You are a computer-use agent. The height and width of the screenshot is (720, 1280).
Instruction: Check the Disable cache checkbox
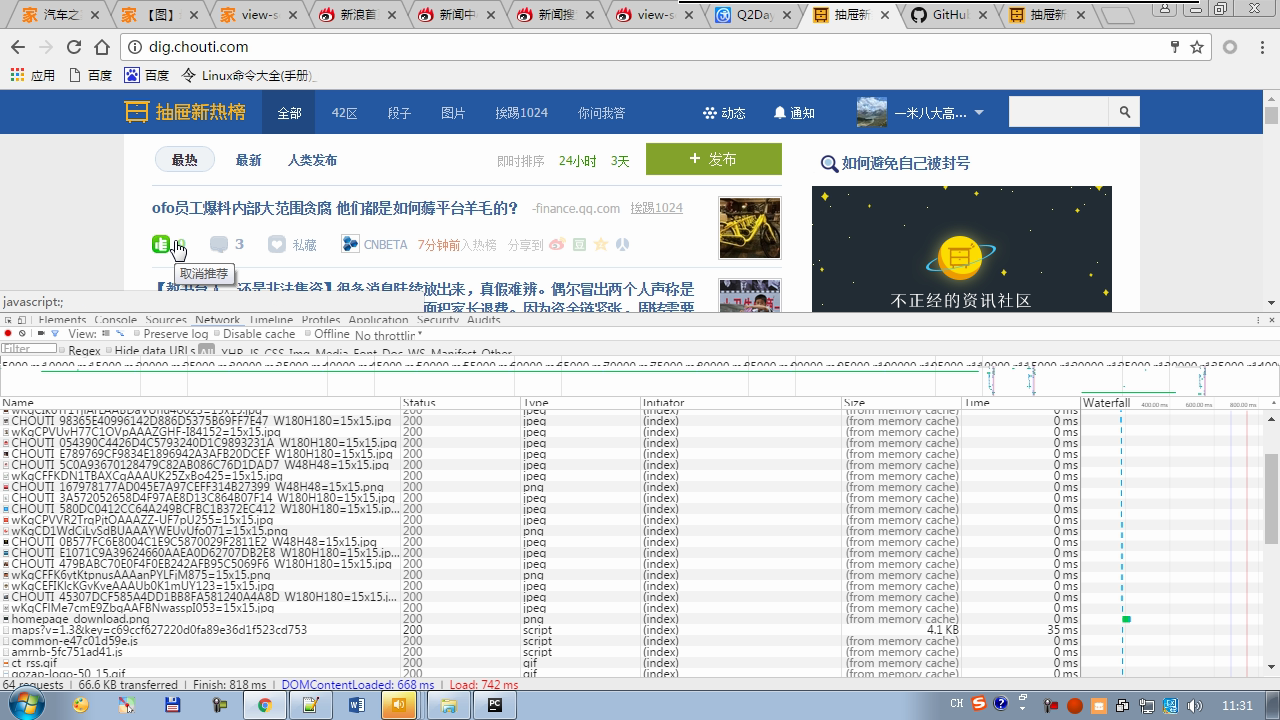[217, 334]
